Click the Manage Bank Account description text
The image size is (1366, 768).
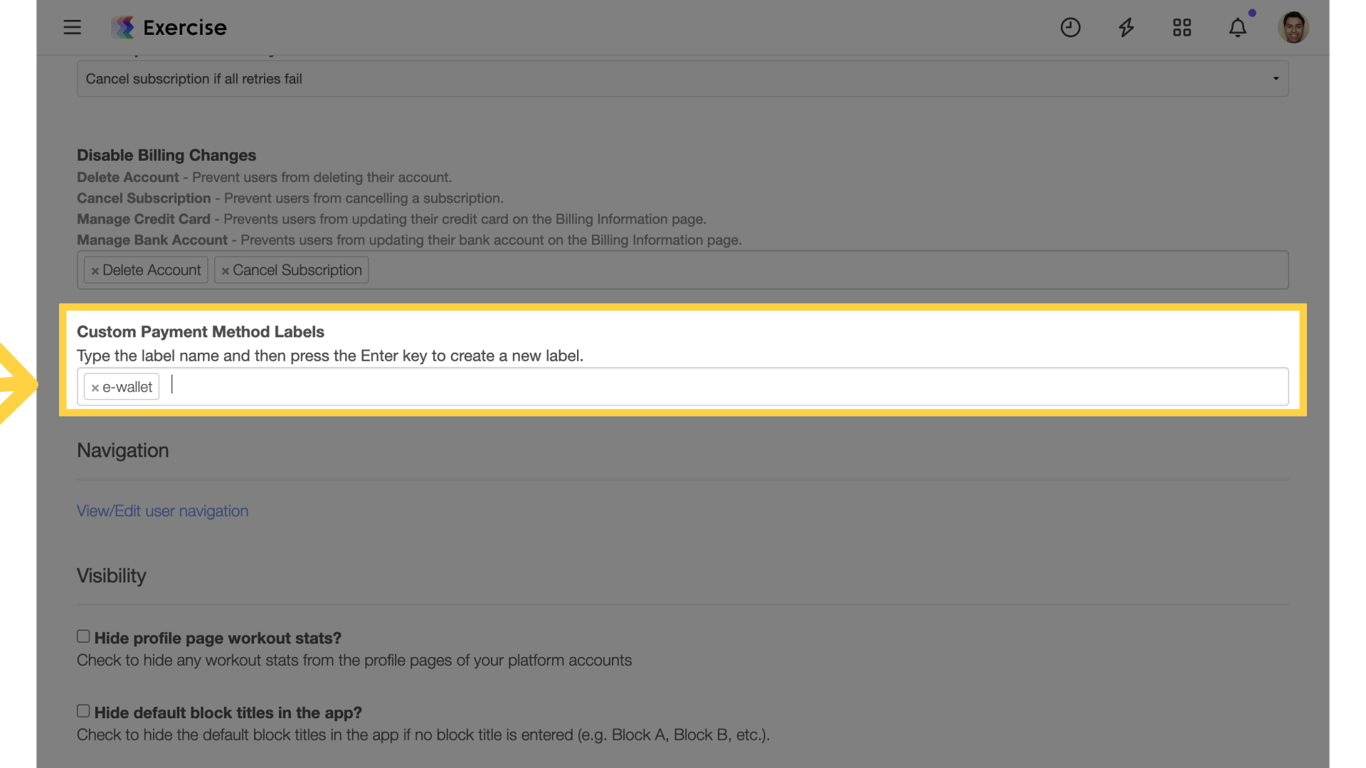click(x=409, y=240)
